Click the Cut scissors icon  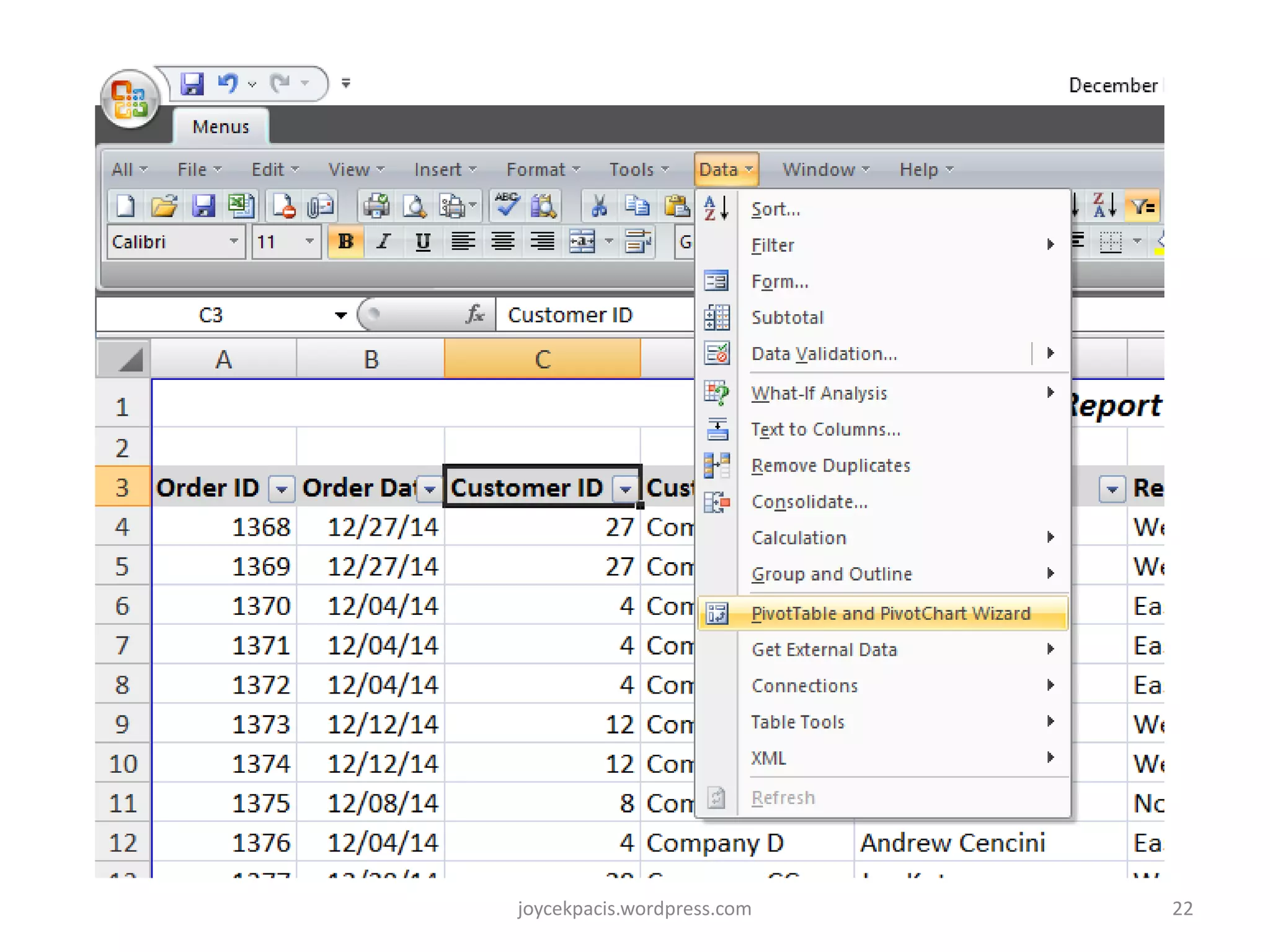click(x=598, y=206)
